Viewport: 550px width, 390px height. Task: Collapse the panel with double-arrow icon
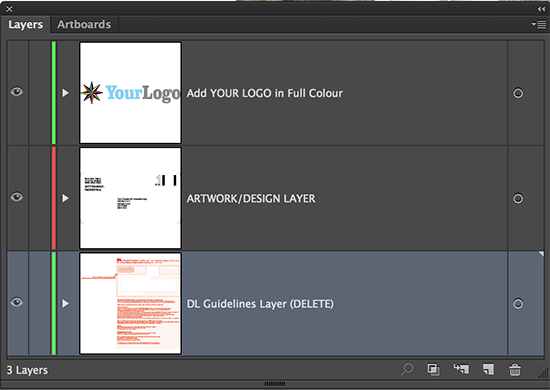pos(541,9)
